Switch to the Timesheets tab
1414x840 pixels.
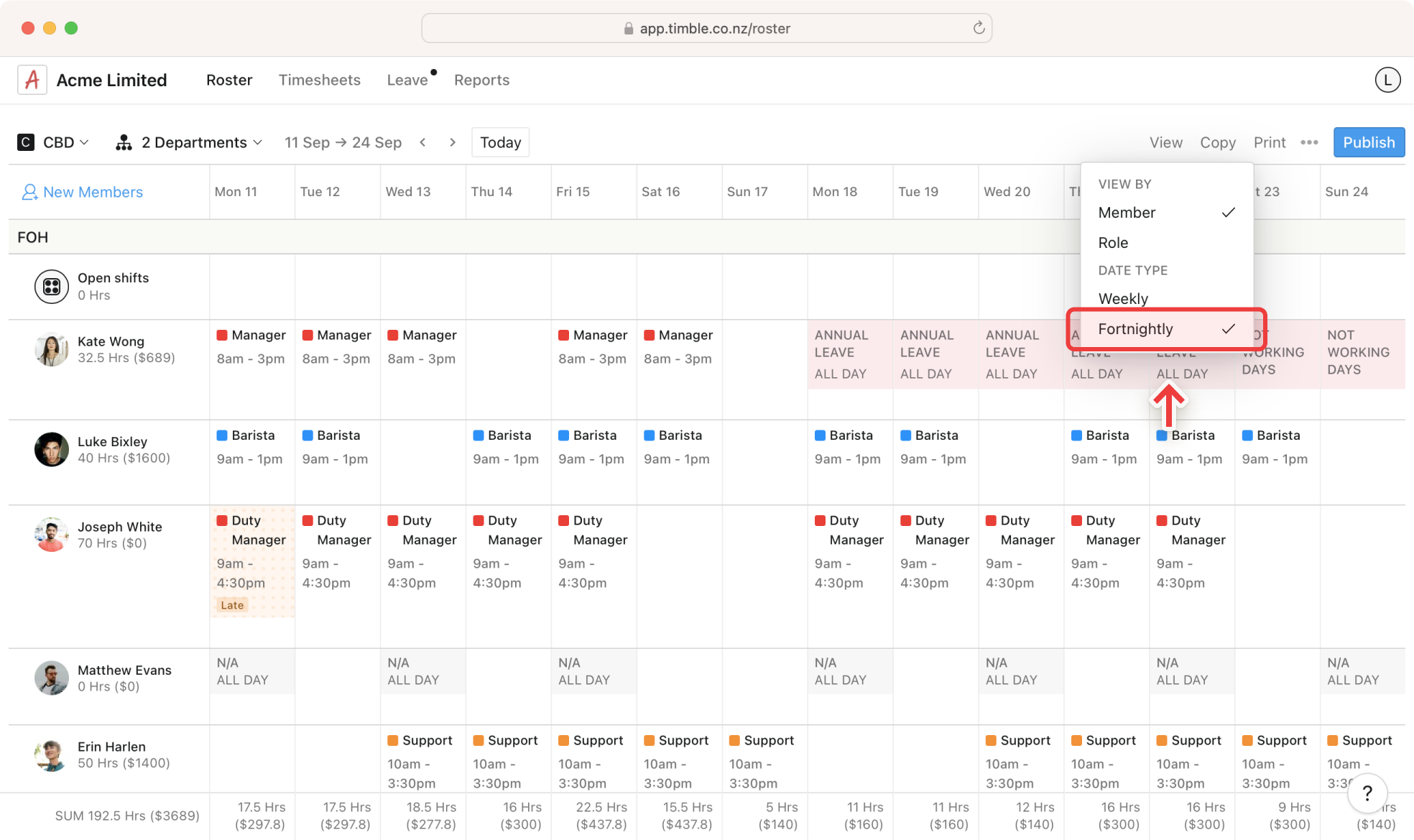(320, 80)
